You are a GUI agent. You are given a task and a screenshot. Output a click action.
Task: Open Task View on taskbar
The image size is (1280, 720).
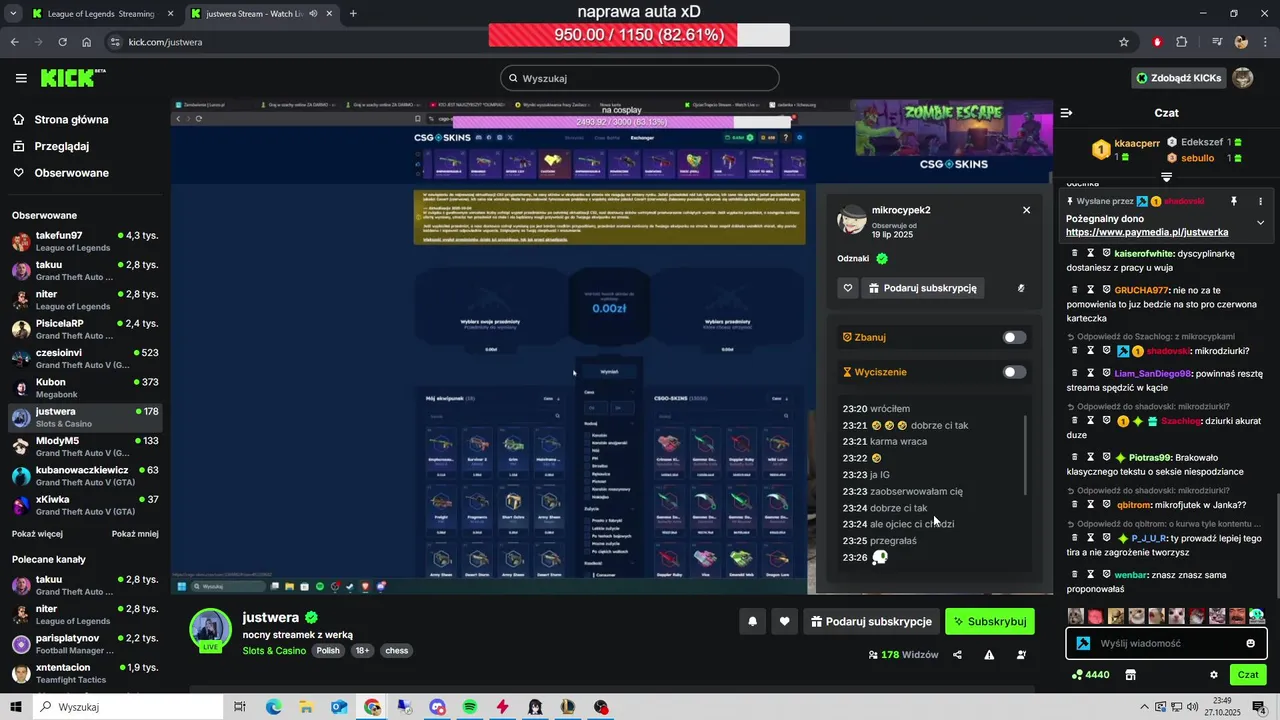(x=240, y=707)
